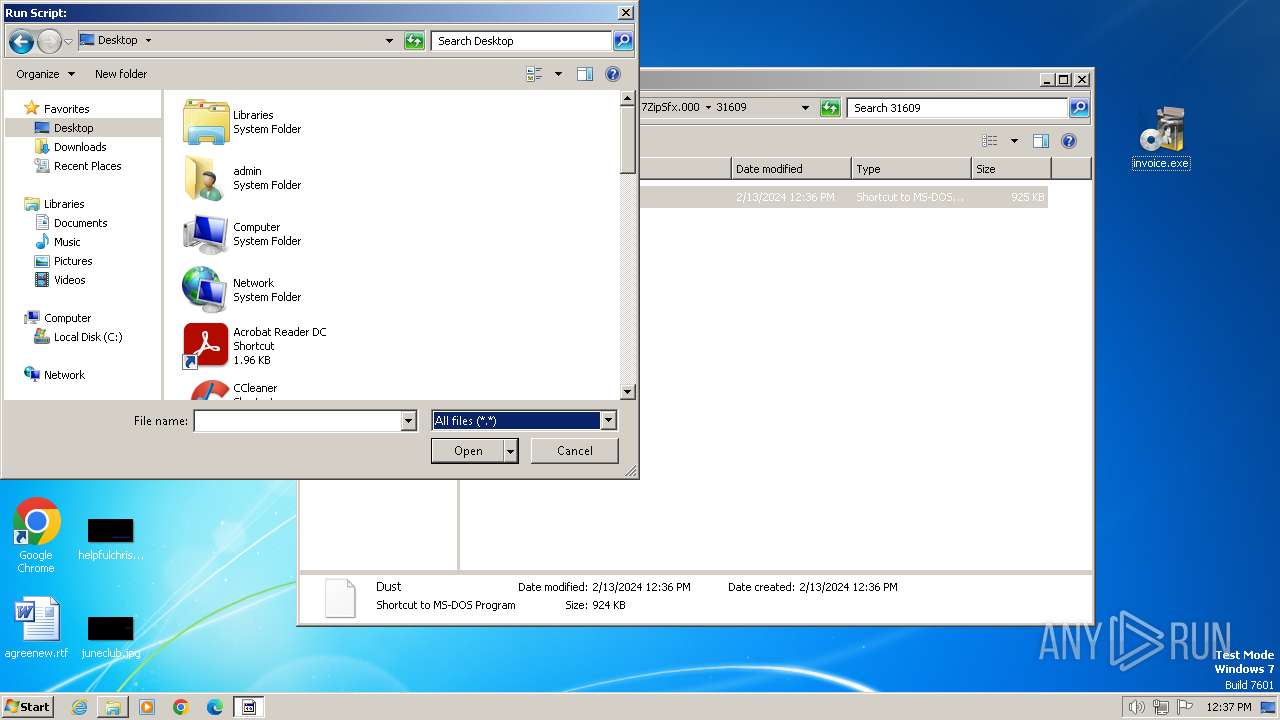
Task: Click the help icon in Run Script dialog
Action: 613,74
